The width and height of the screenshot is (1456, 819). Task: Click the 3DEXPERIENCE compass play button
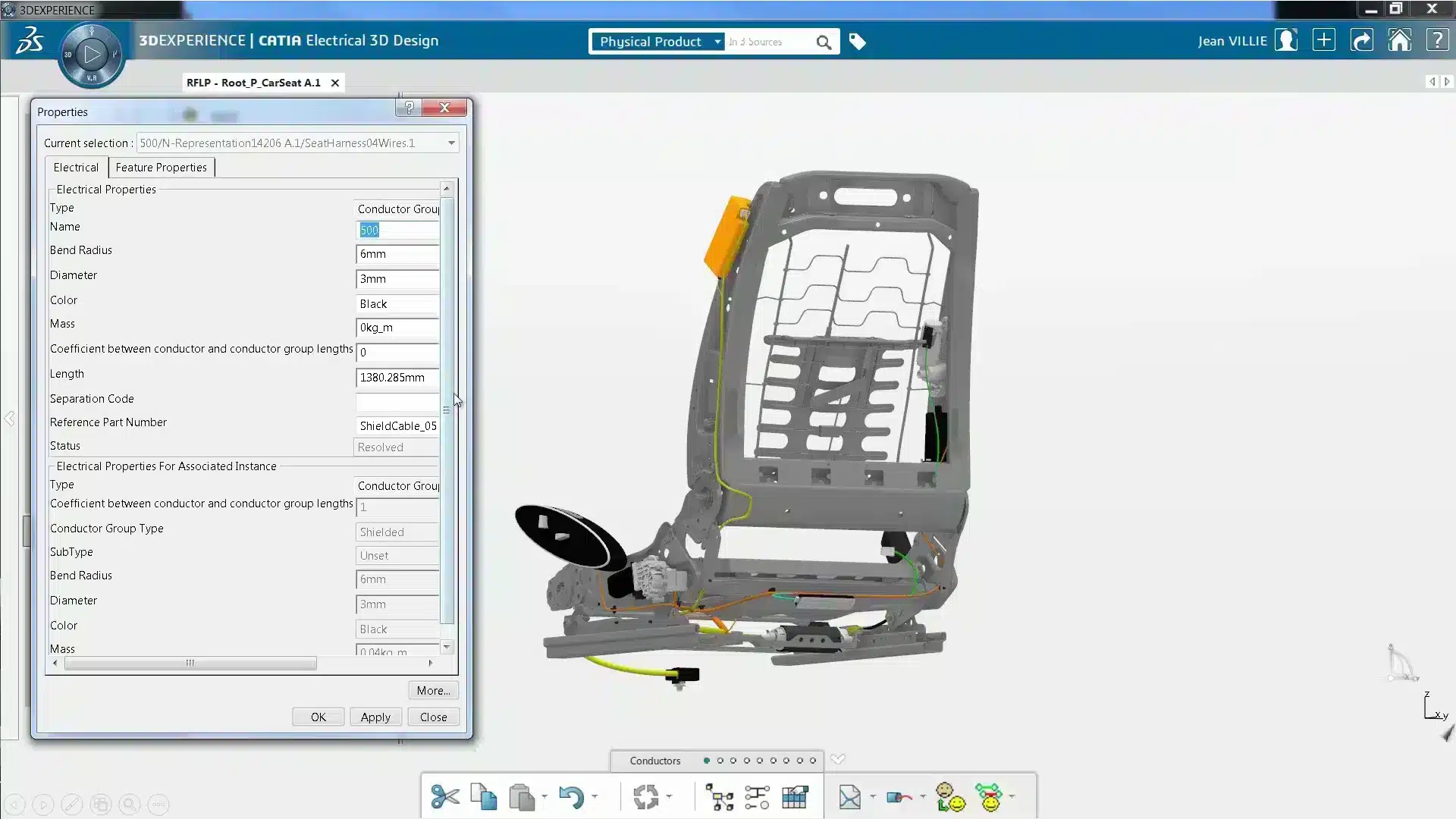click(x=91, y=53)
